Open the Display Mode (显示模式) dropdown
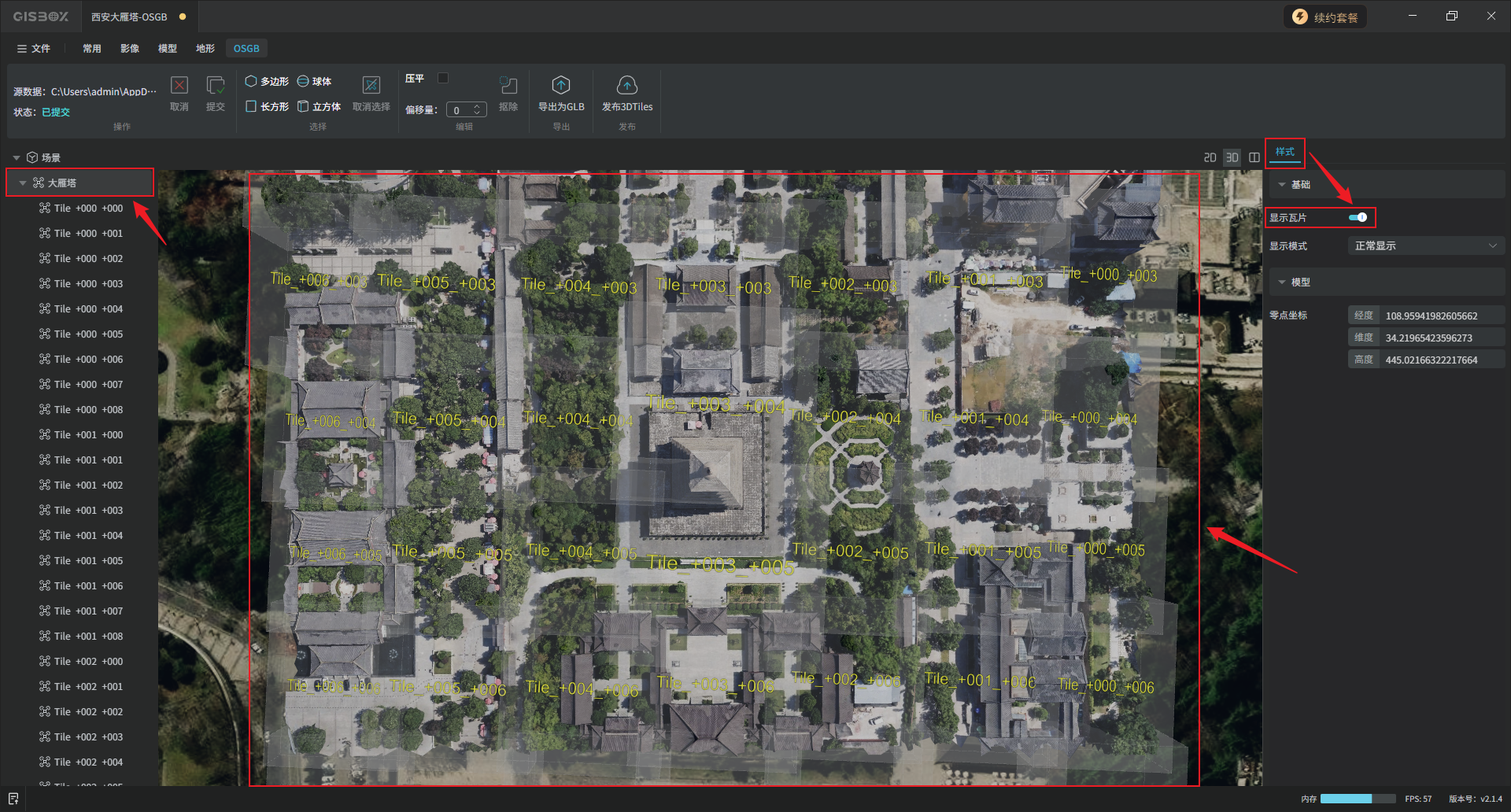Screen dimensions: 1511x812 pos(1425,246)
